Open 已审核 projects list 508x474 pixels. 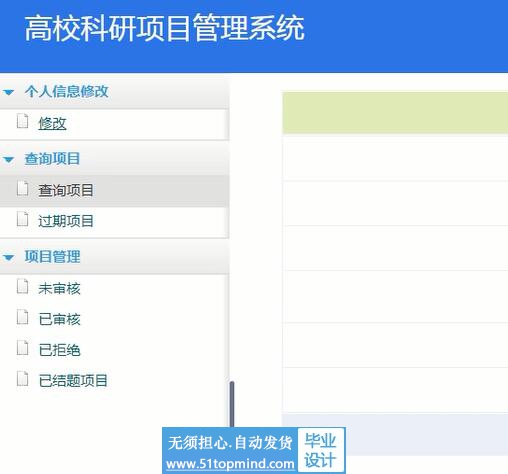[59, 319]
